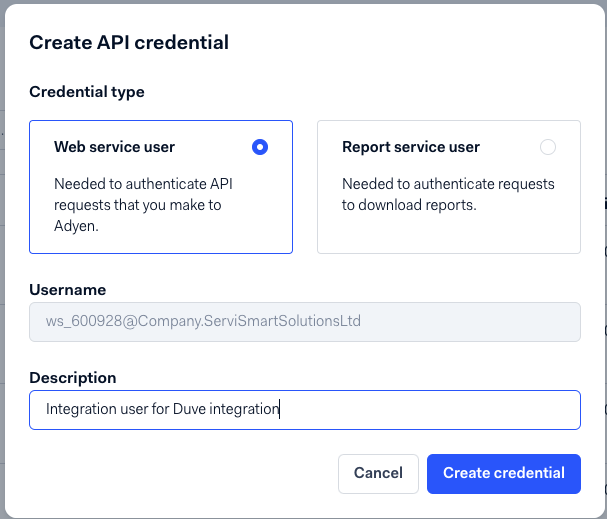
Task: Click the Username label
Action: point(68,290)
